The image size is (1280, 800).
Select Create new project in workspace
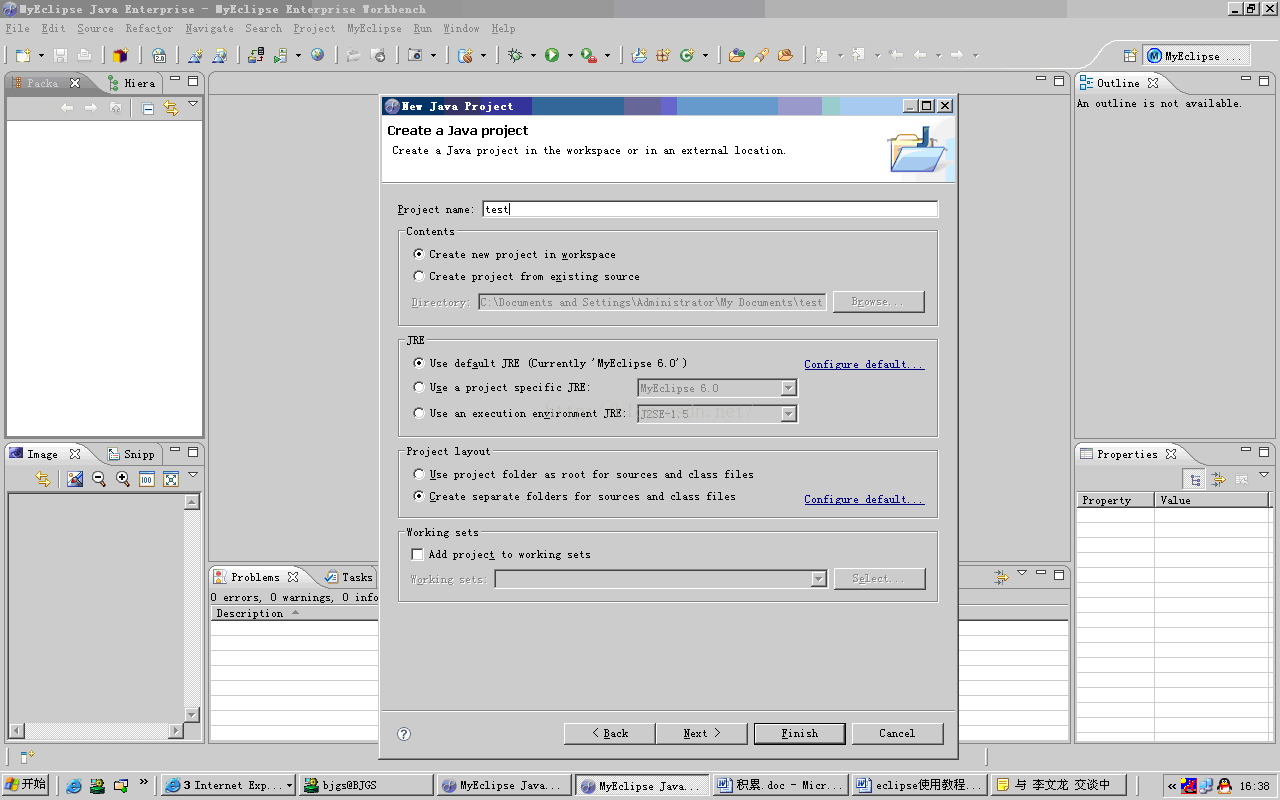515,254
